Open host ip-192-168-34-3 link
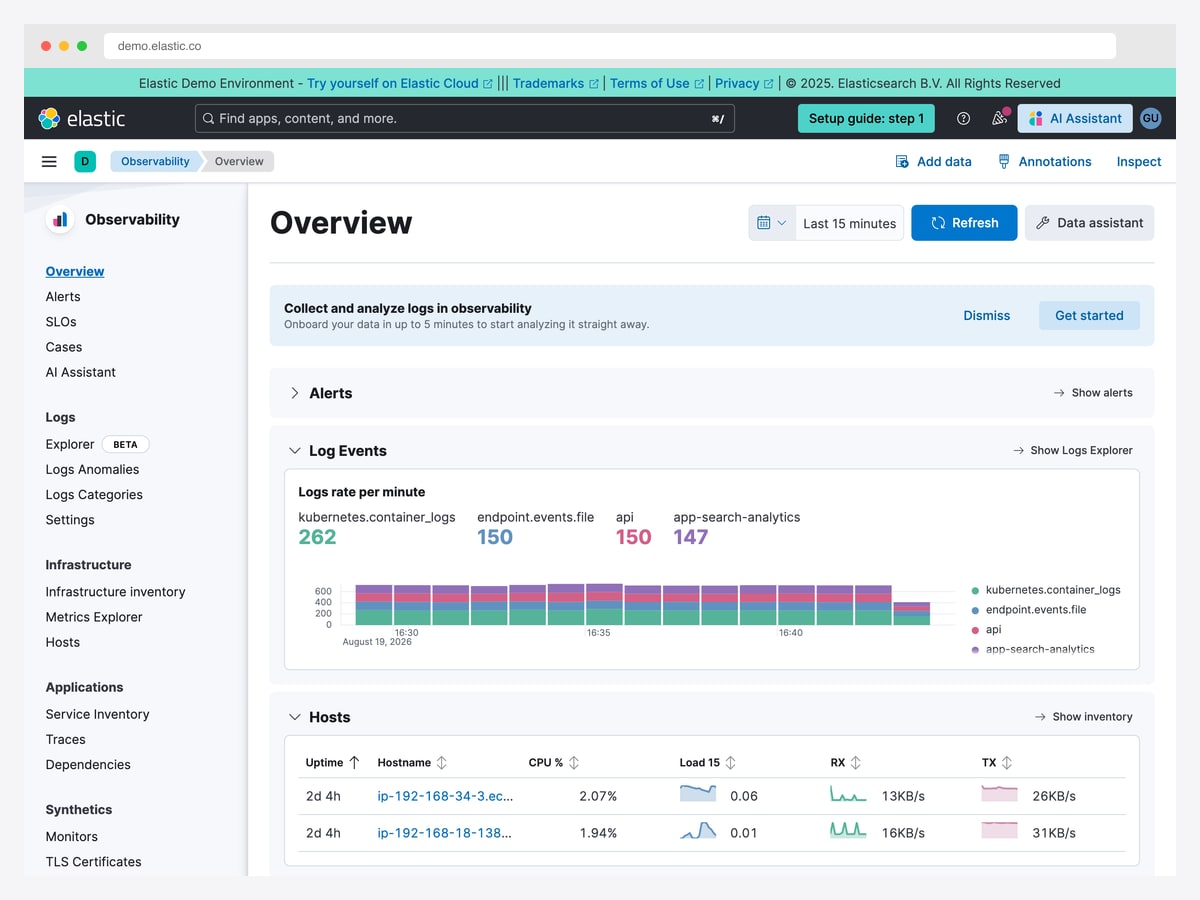This screenshot has height=900, width=1200. (x=445, y=796)
